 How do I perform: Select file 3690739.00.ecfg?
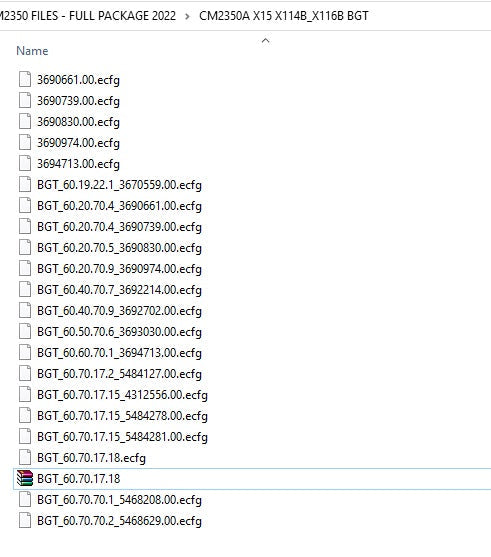[x=78, y=101]
